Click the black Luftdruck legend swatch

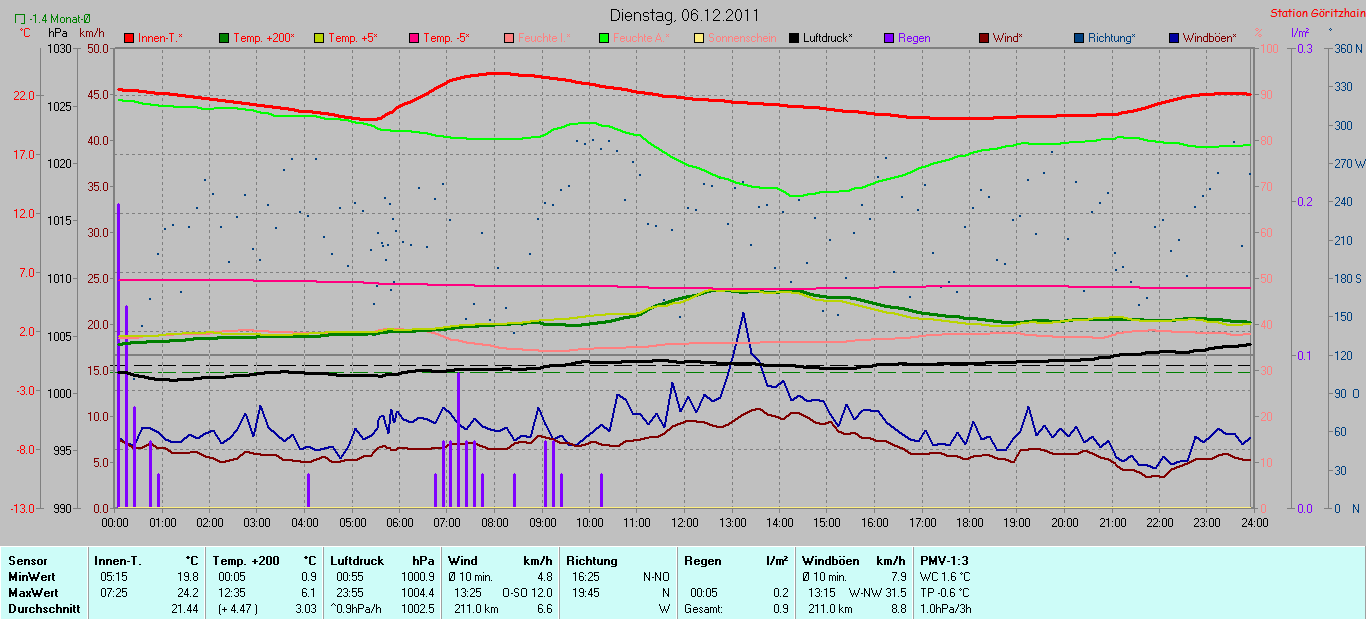pyautogui.click(x=794, y=38)
